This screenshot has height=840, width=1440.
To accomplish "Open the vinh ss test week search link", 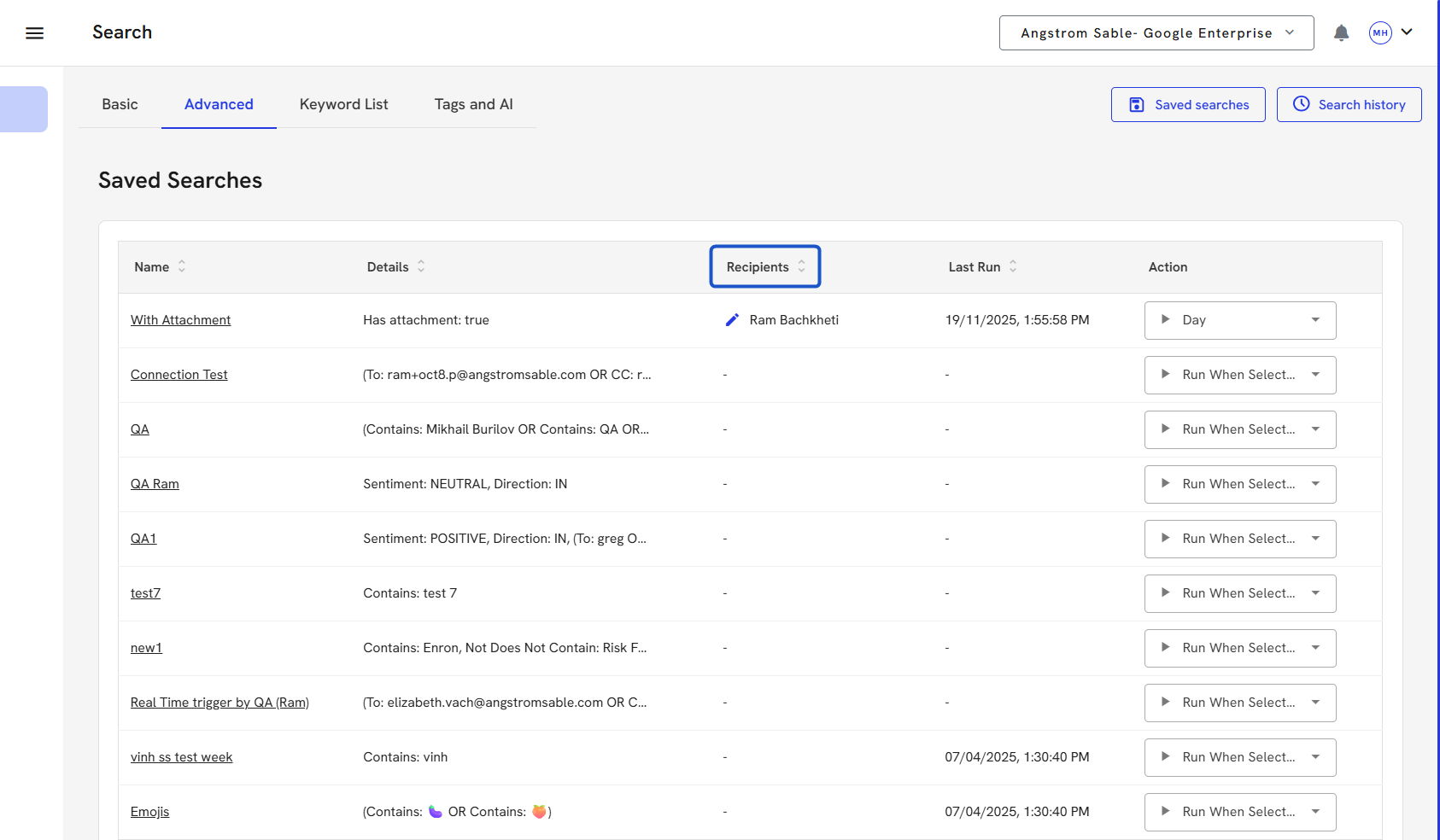I will 181,757.
